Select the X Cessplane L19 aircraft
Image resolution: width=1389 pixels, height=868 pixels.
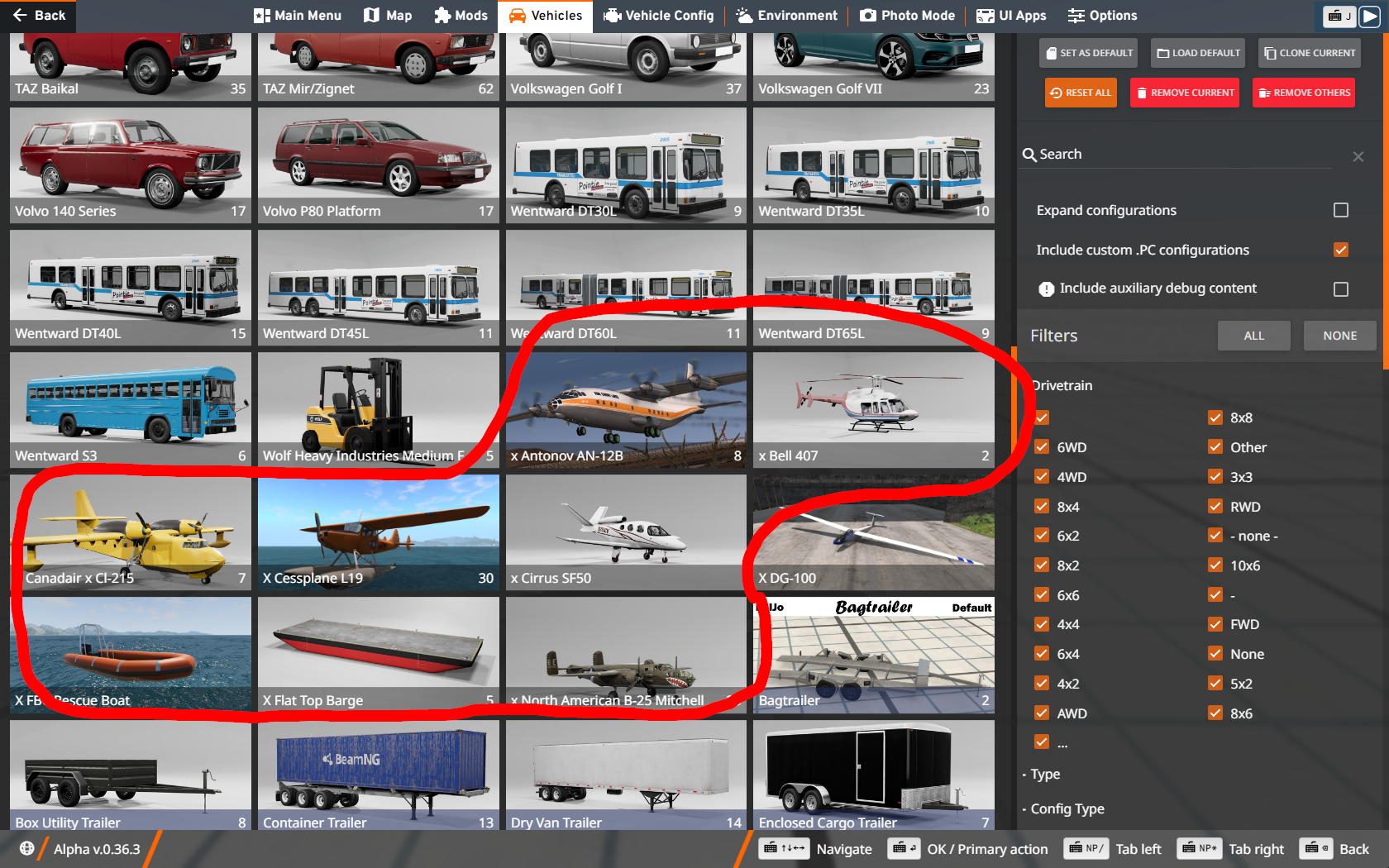tap(379, 532)
